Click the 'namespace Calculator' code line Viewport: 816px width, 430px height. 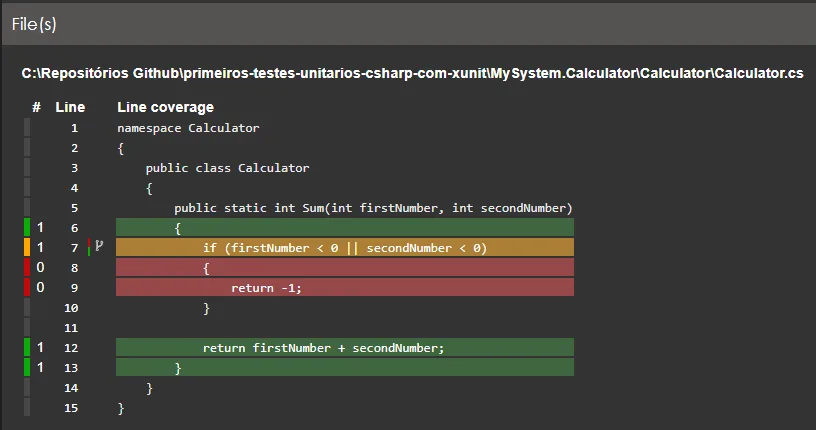(x=188, y=128)
